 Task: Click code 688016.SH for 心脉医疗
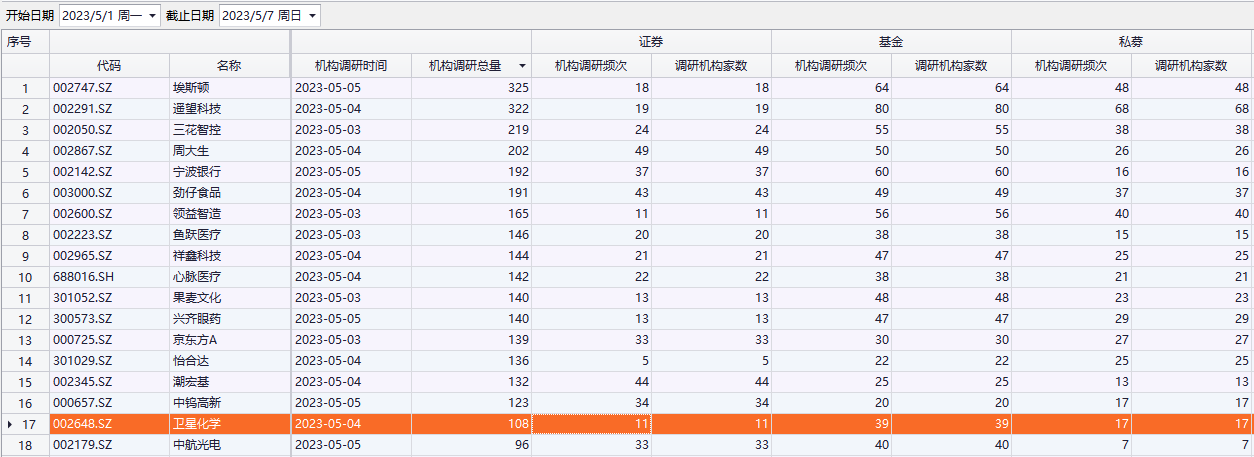83,277
